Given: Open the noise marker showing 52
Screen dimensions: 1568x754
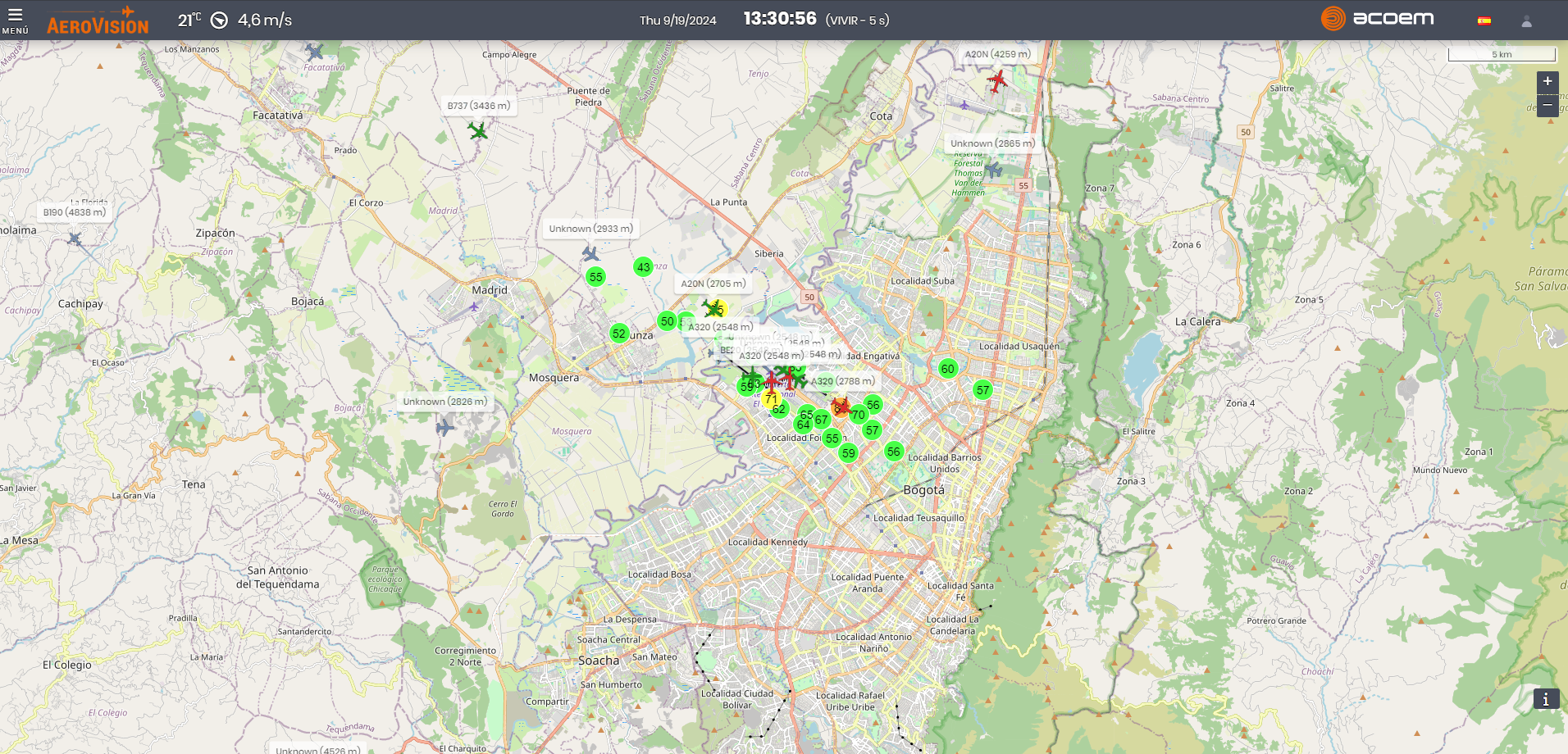Looking at the screenshot, I should pos(619,334).
